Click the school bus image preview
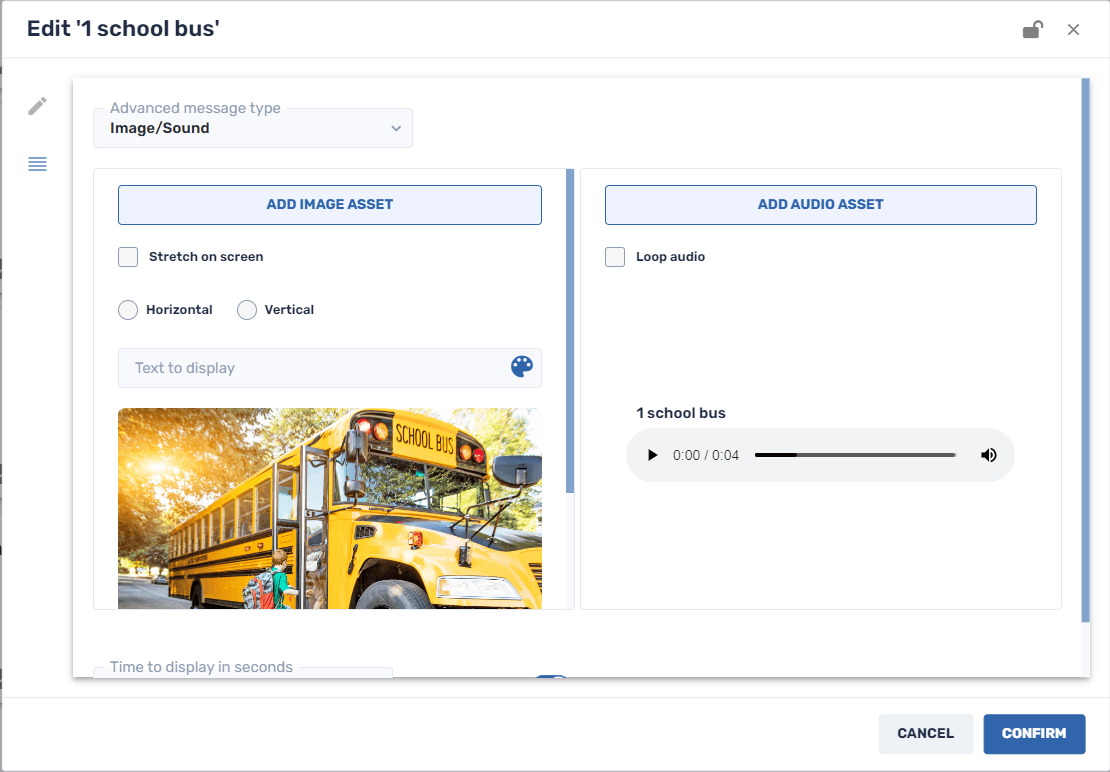Screen dimensions: 1110x772 (x=330, y=508)
